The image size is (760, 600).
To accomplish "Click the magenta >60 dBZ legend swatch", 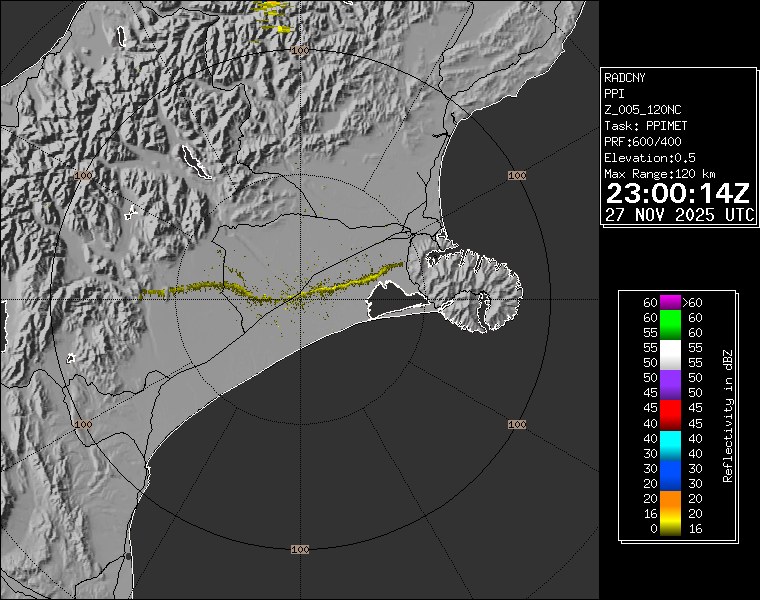I will [x=670, y=302].
